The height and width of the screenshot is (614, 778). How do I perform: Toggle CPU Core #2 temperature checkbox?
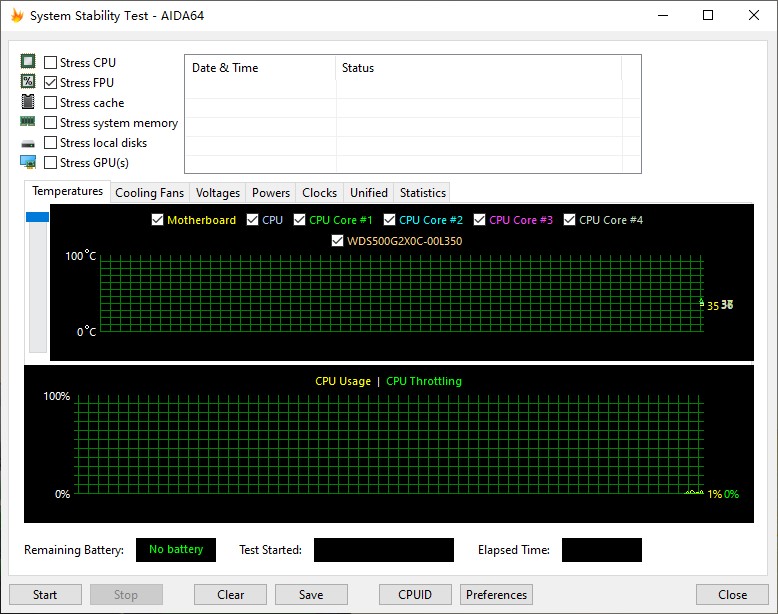tap(389, 219)
